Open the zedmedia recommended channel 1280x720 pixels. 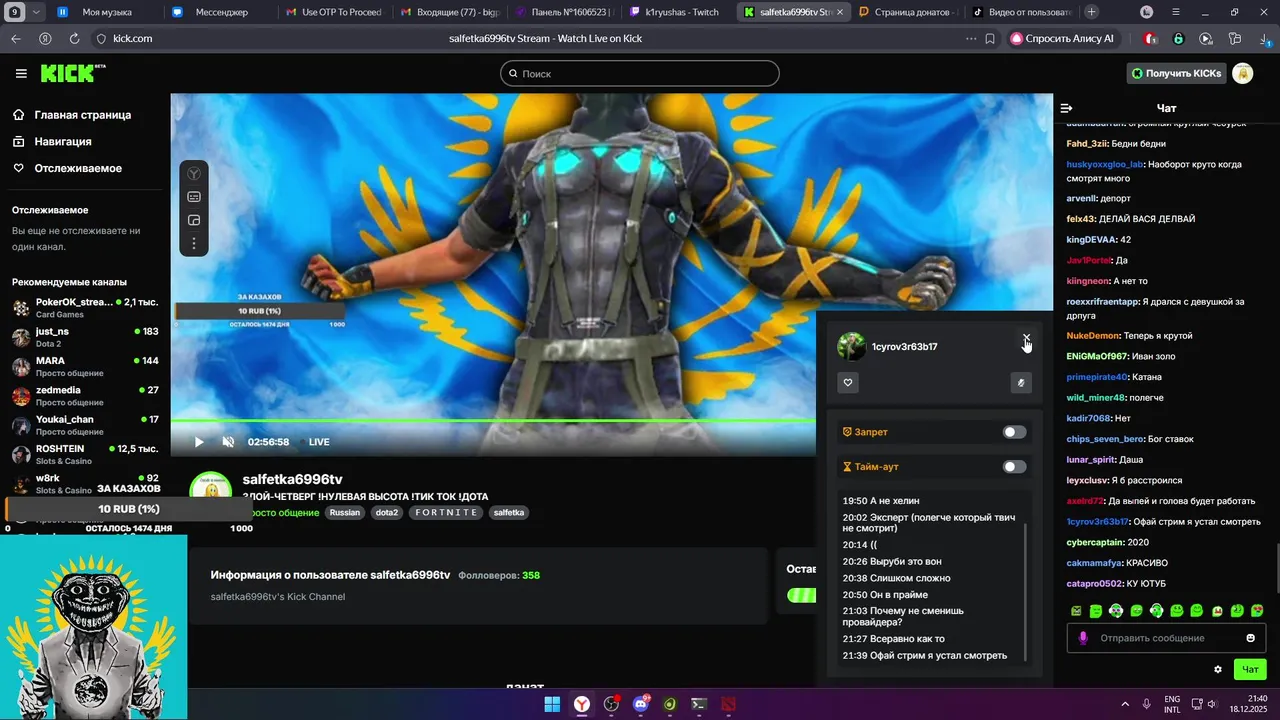click(85, 395)
